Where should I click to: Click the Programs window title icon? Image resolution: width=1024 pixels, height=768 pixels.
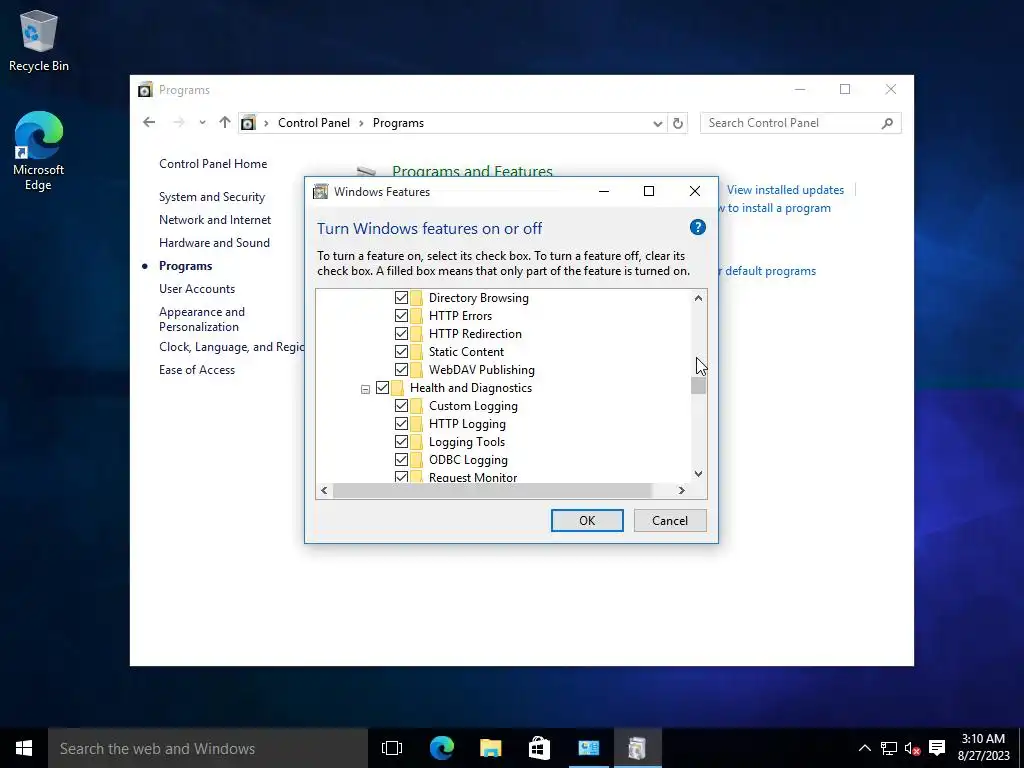(145, 89)
